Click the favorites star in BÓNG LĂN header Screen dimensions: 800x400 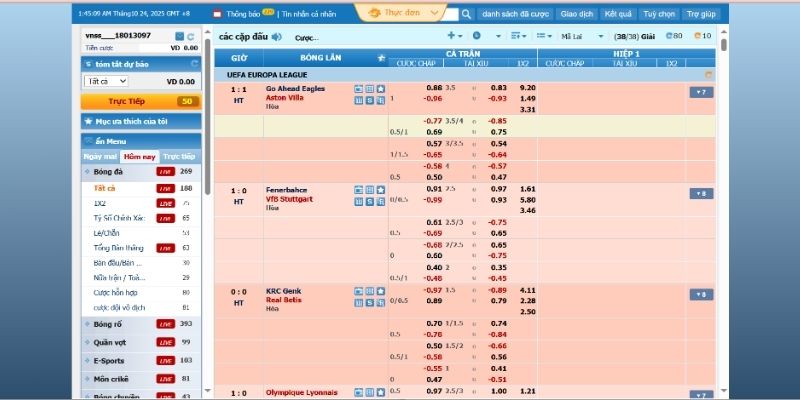point(380,59)
